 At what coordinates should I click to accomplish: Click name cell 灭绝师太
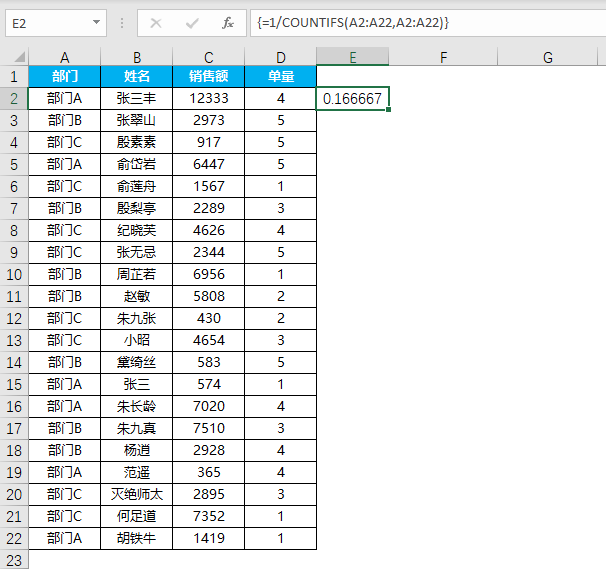(x=136, y=495)
